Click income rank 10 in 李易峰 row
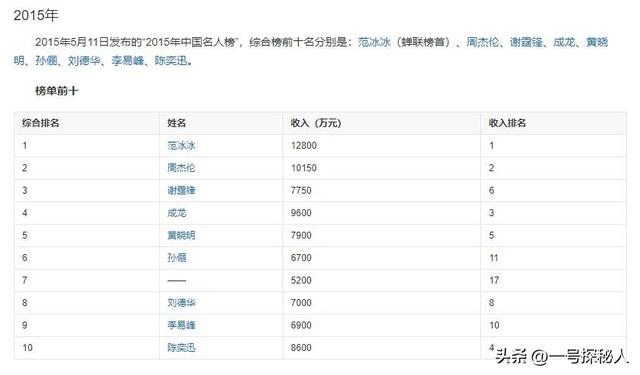This screenshot has width=640, height=375. [x=494, y=325]
